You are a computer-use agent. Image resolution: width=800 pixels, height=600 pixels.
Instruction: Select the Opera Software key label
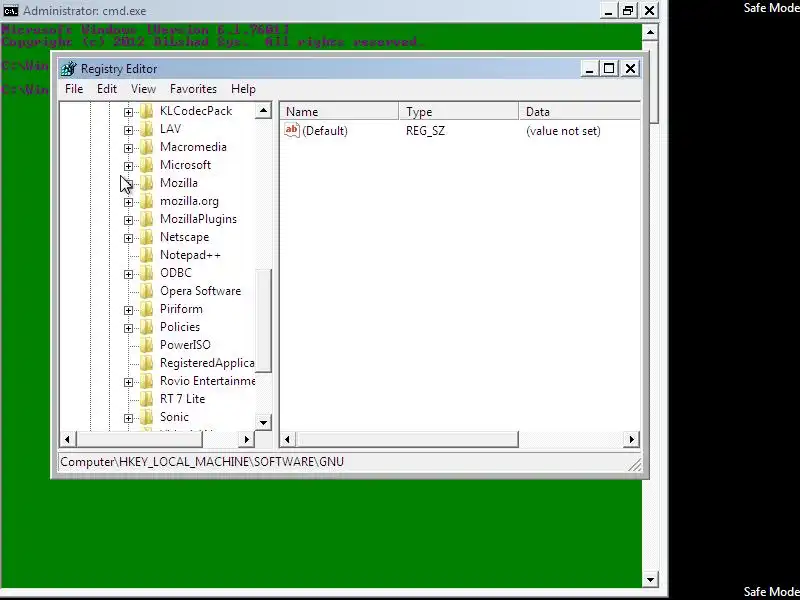200,291
